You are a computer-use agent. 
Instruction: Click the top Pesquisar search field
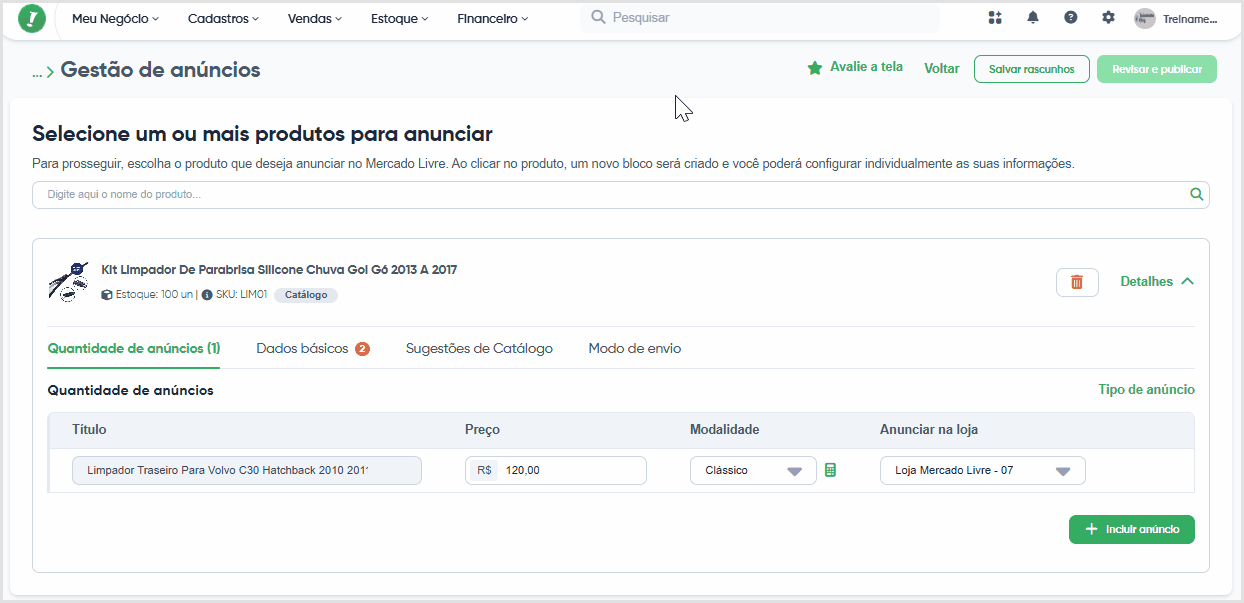coord(760,18)
